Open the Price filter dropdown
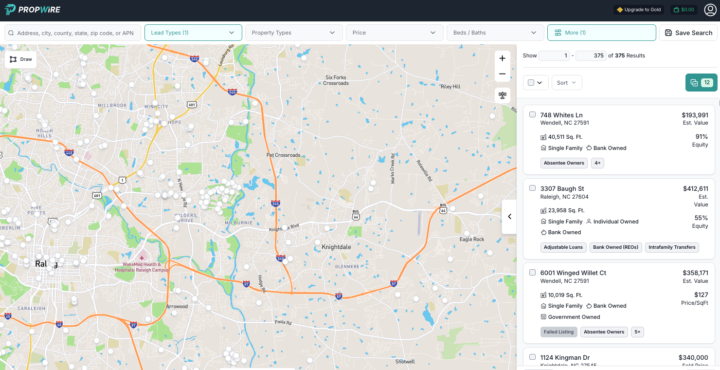Viewport: 720px width, 370px height. 394,33
